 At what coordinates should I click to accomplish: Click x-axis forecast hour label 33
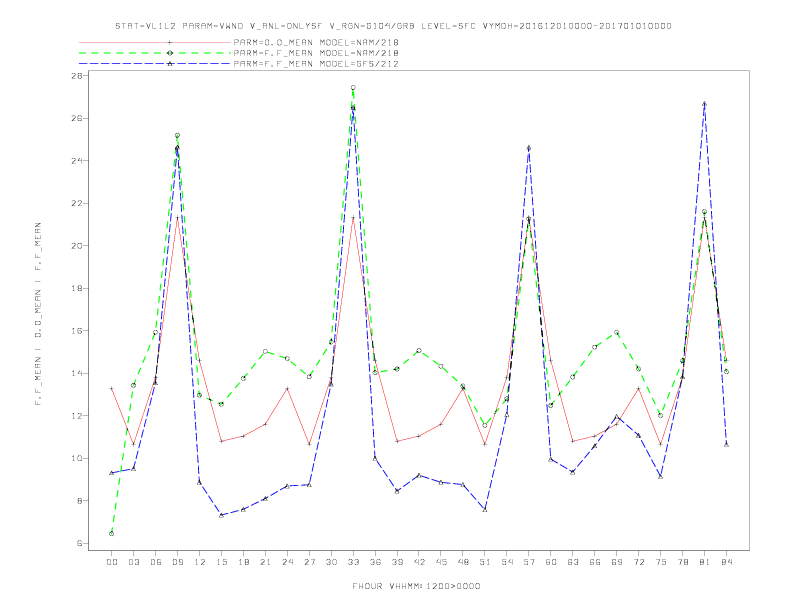click(353, 562)
